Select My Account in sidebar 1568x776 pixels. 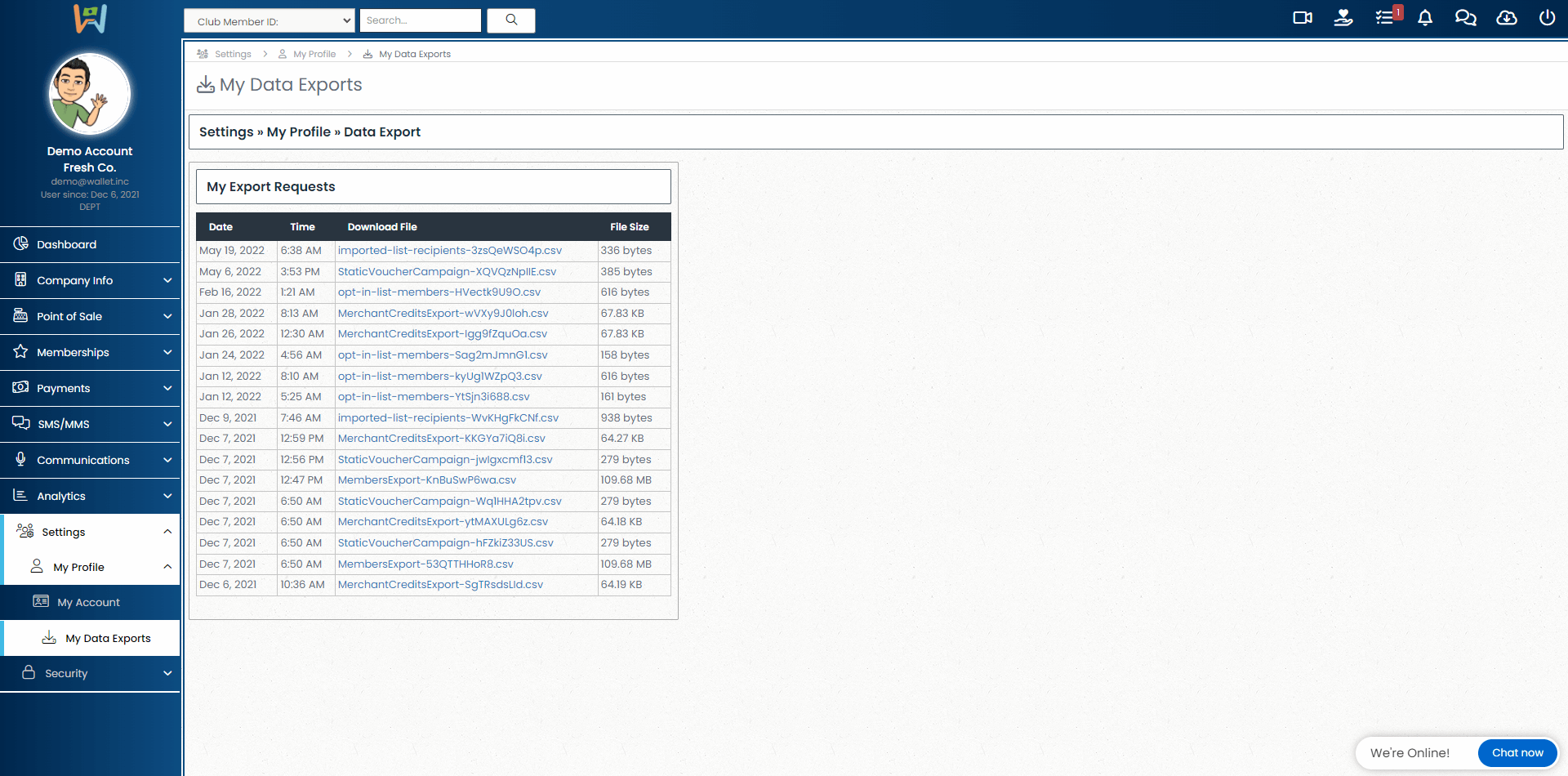pyautogui.click(x=88, y=602)
